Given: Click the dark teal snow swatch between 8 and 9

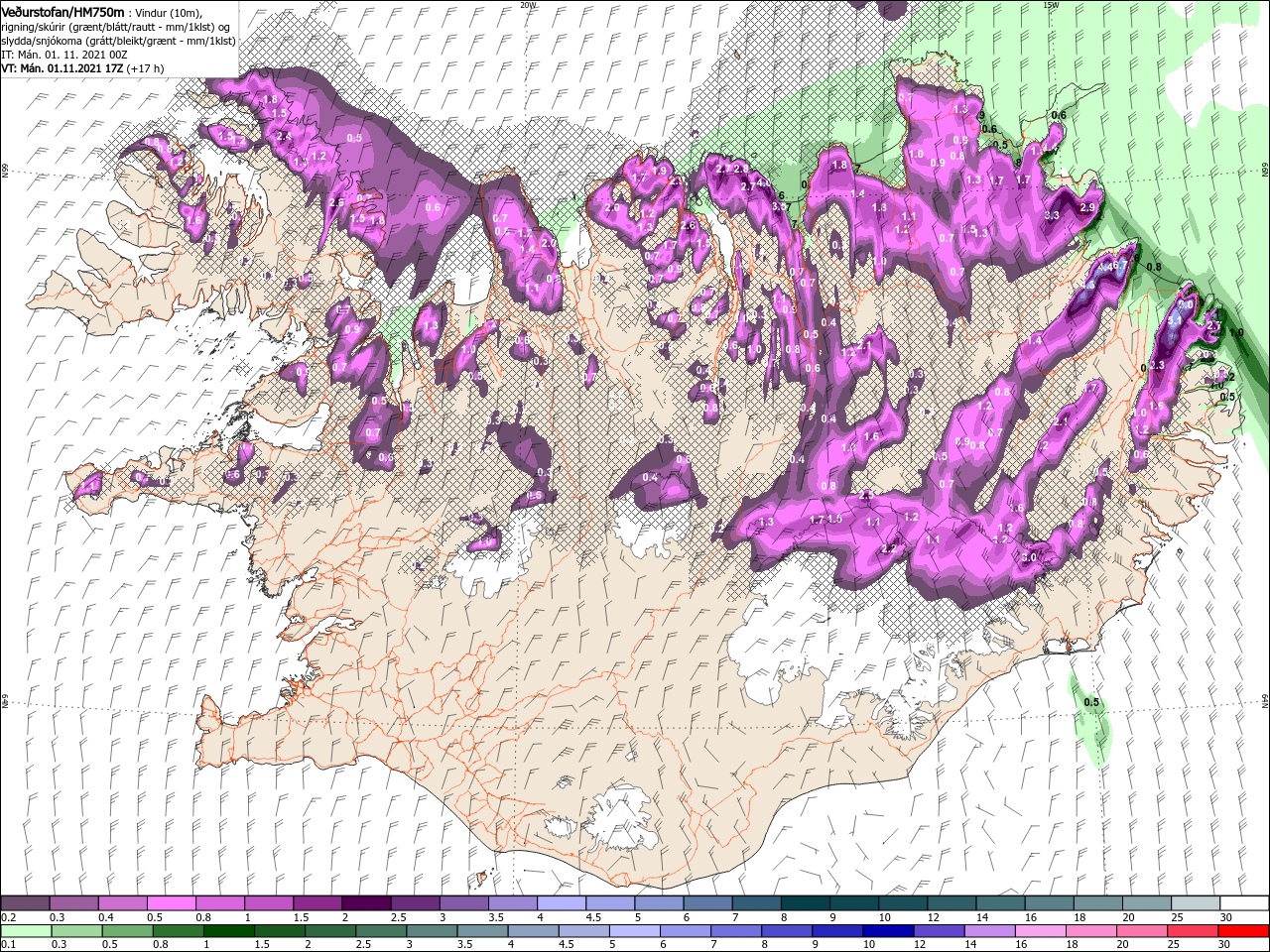Looking at the screenshot, I should click(x=804, y=903).
